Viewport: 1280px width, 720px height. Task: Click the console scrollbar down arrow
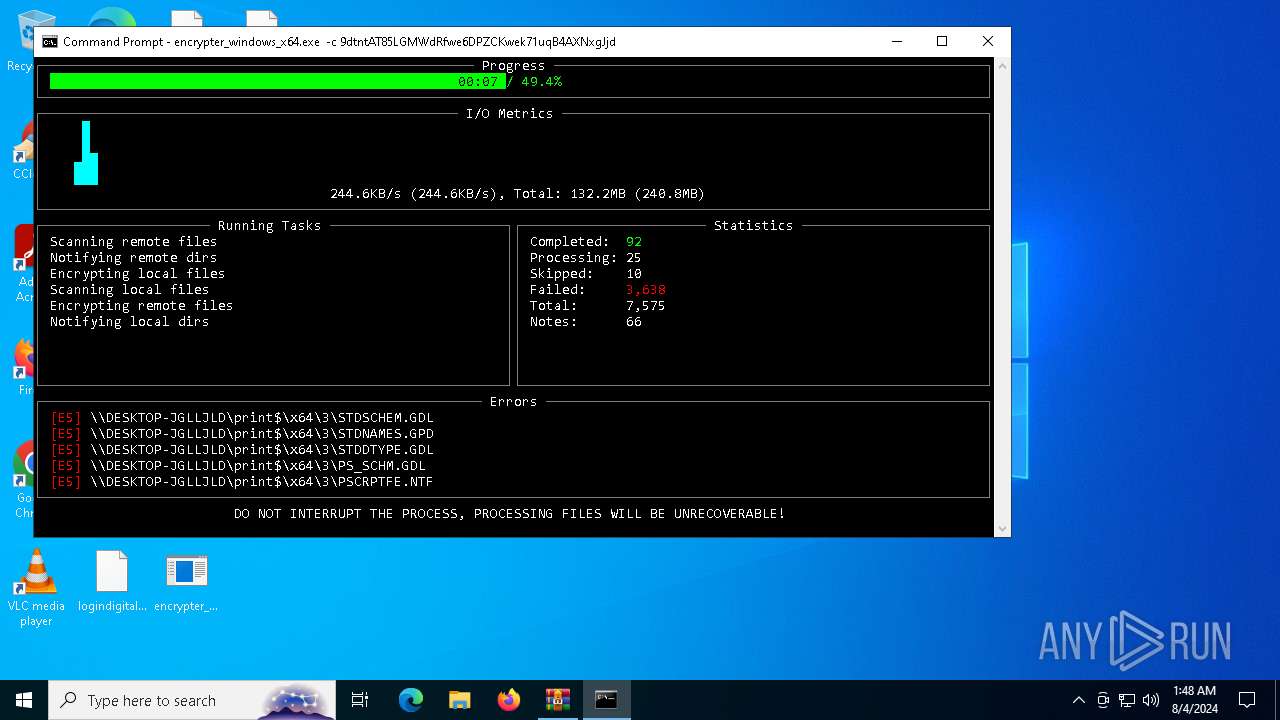coord(1003,529)
